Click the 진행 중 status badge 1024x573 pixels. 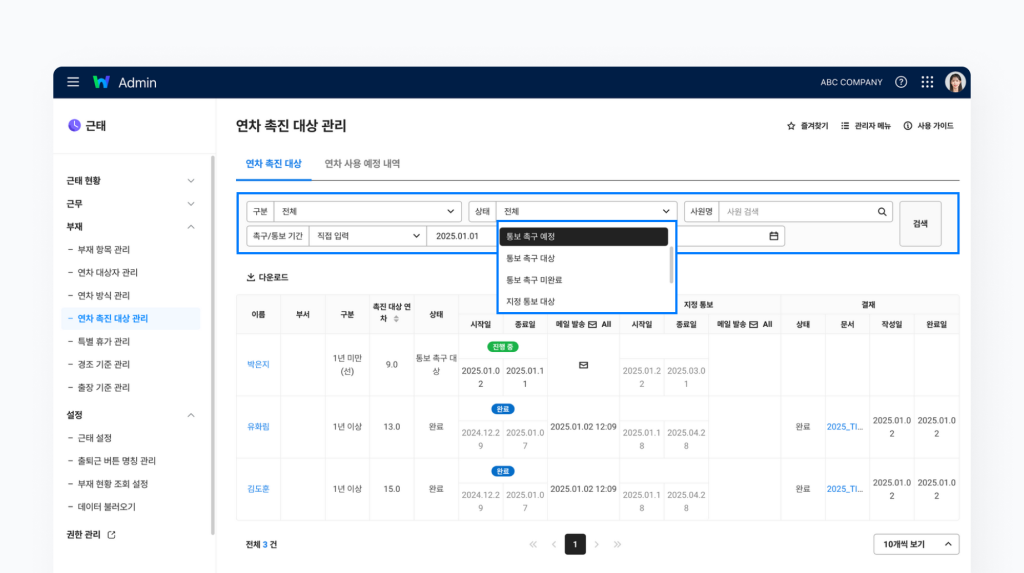(x=503, y=347)
